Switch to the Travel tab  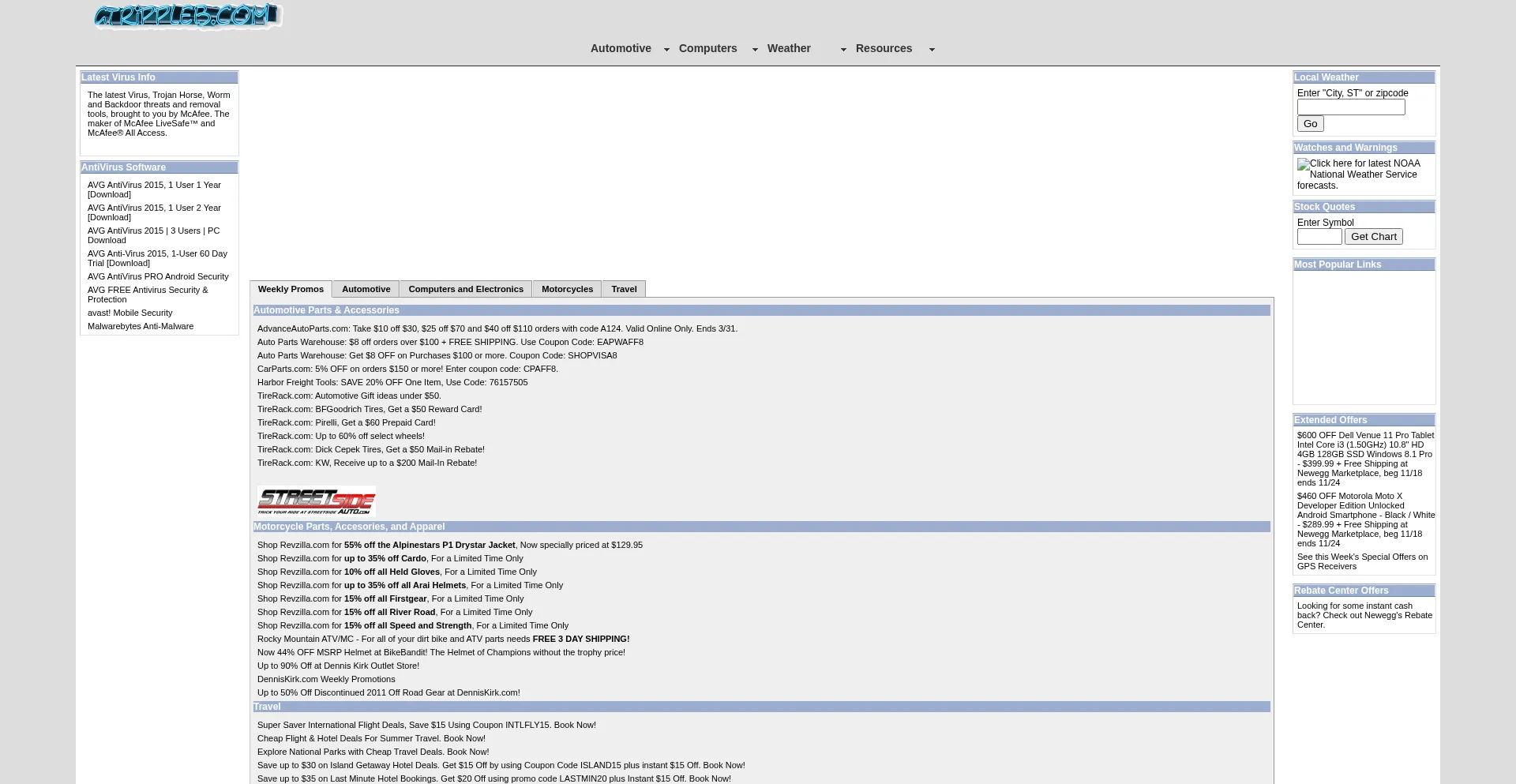point(624,289)
